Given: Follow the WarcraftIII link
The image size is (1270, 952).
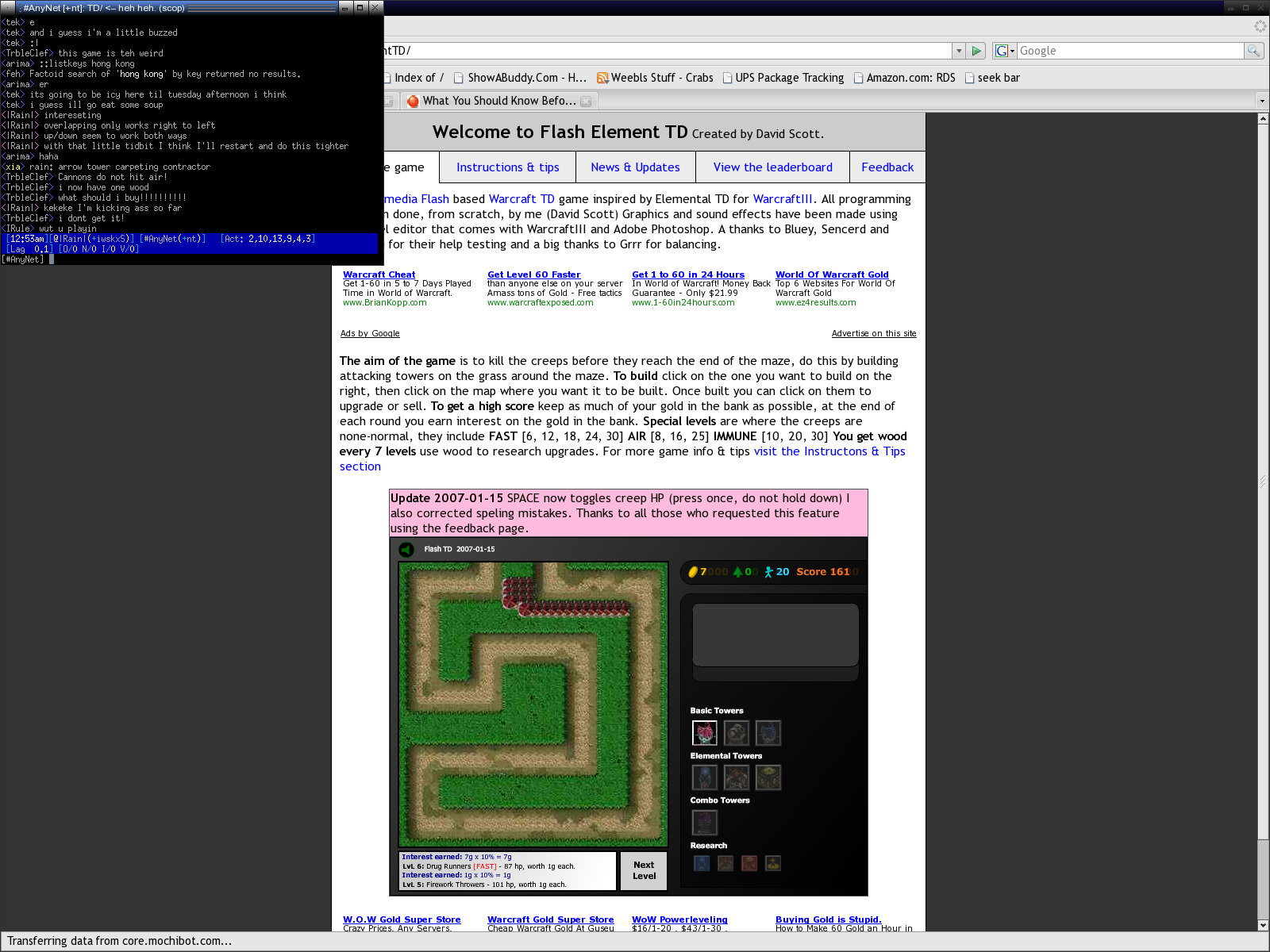Looking at the screenshot, I should tap(783, 199).
